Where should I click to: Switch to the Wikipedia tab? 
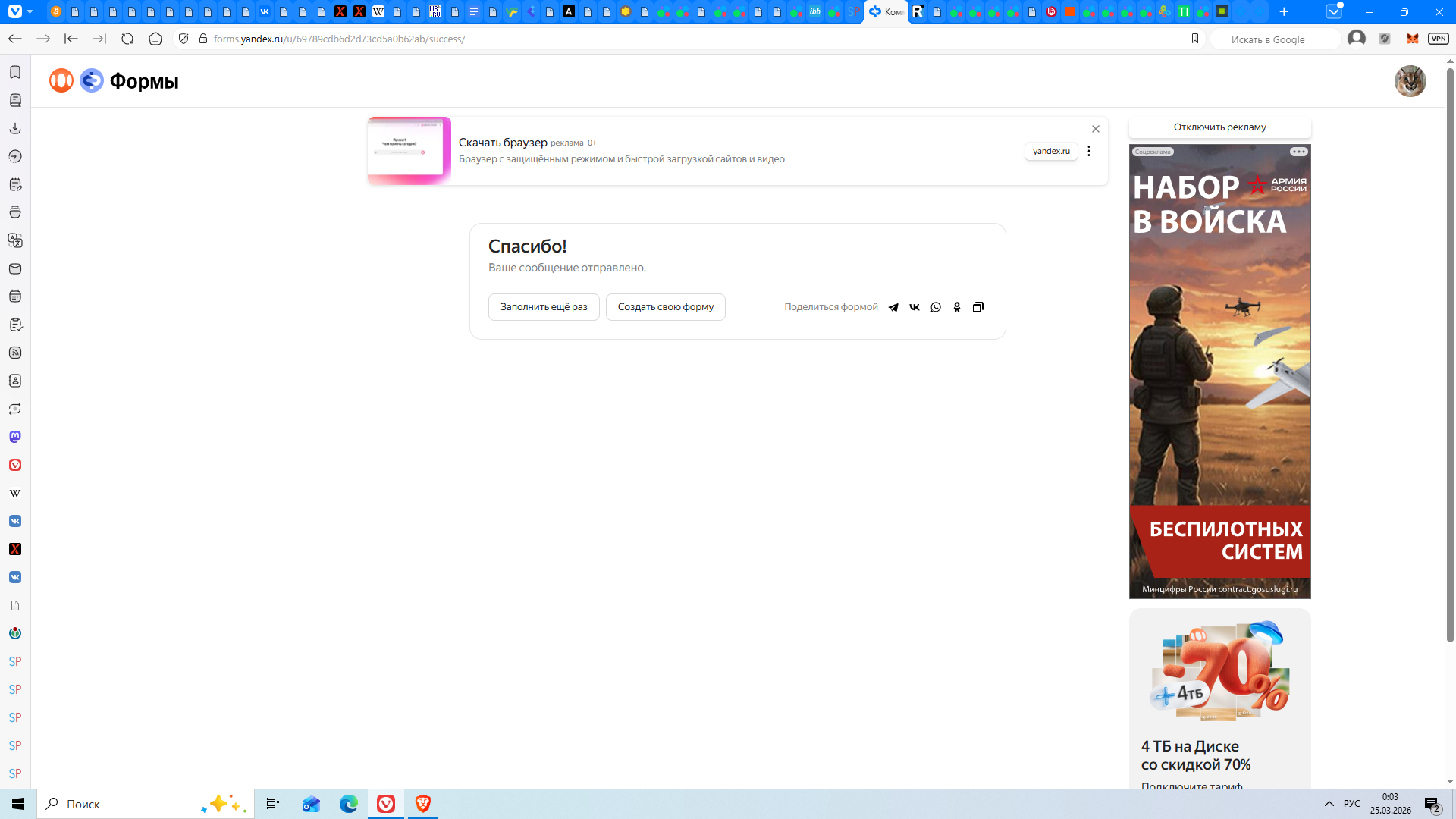coord(378,11)
